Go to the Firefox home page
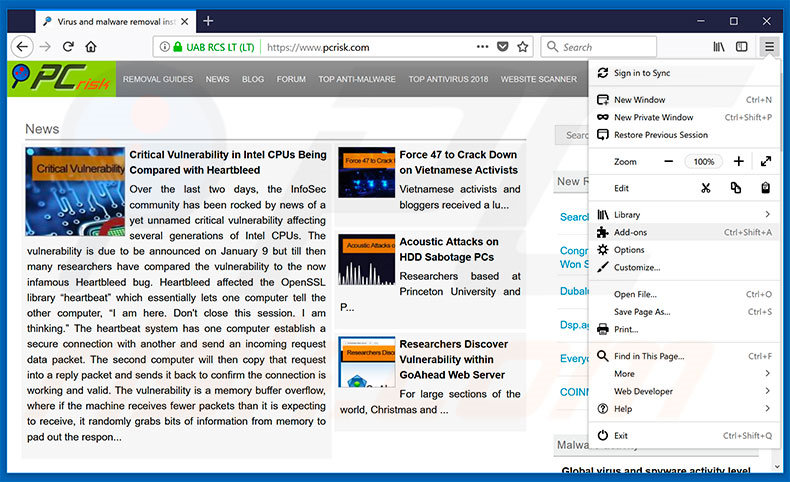This screenshot has width=790, height=482. [x=91, y=47]
